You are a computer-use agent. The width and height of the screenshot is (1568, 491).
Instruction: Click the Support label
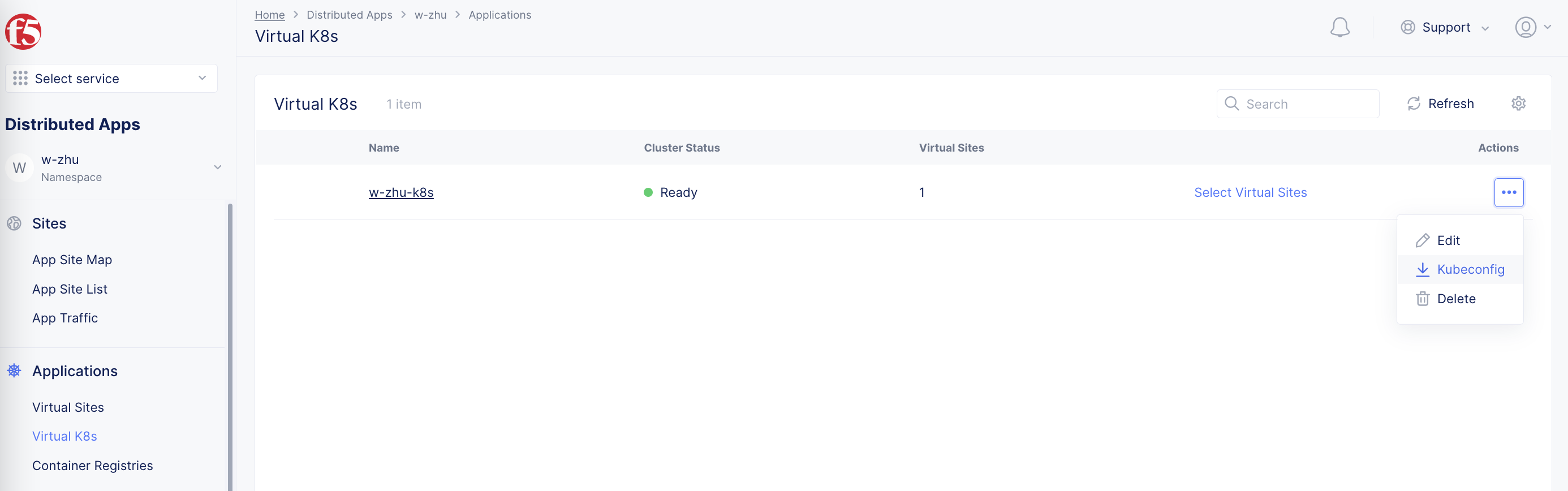coord(1446,27)
